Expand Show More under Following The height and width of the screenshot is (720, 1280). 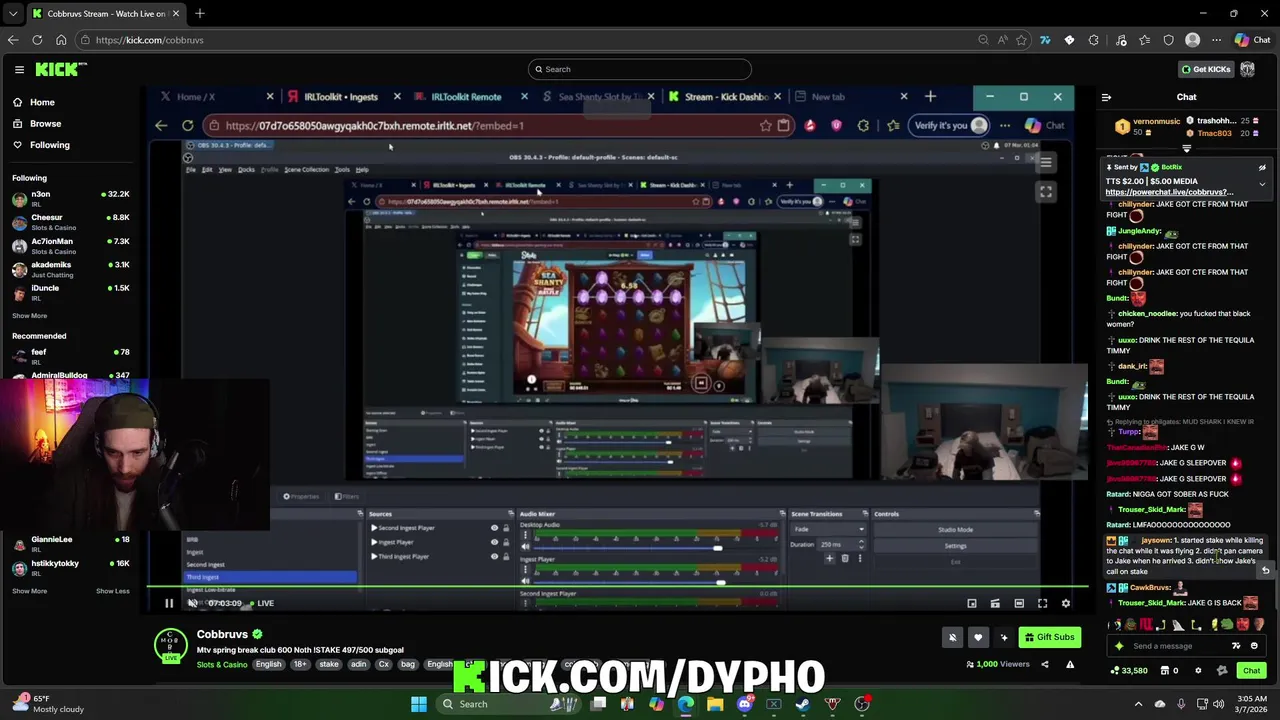click(x=29, y=316)
